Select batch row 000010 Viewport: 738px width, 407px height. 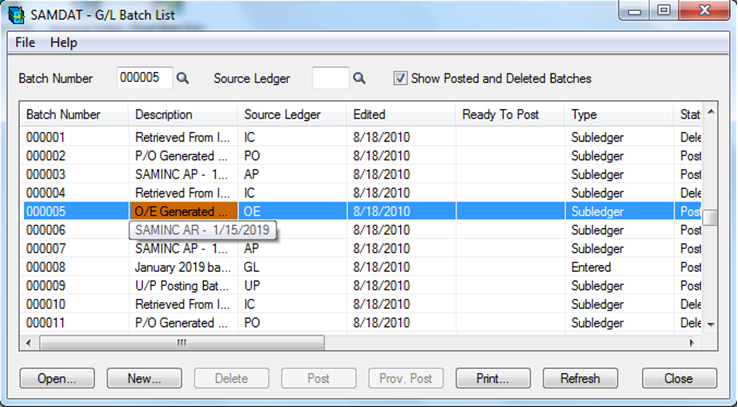click(x=361, y=304)
